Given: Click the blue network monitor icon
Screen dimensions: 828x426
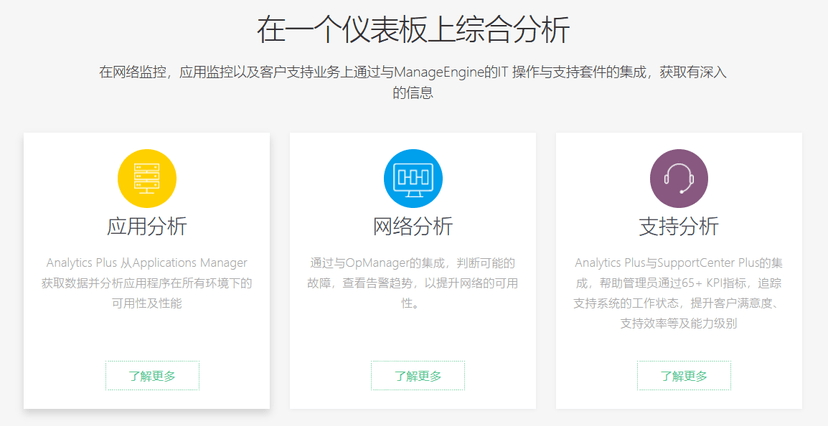Looking at the screenshot, I should tap(412, 178).
